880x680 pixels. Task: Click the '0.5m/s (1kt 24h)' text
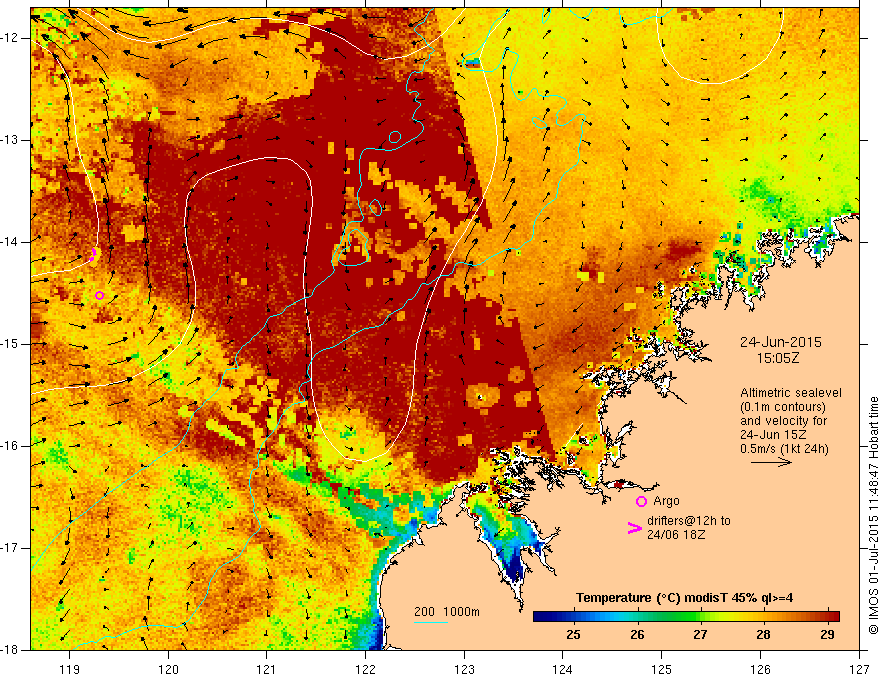784,449
